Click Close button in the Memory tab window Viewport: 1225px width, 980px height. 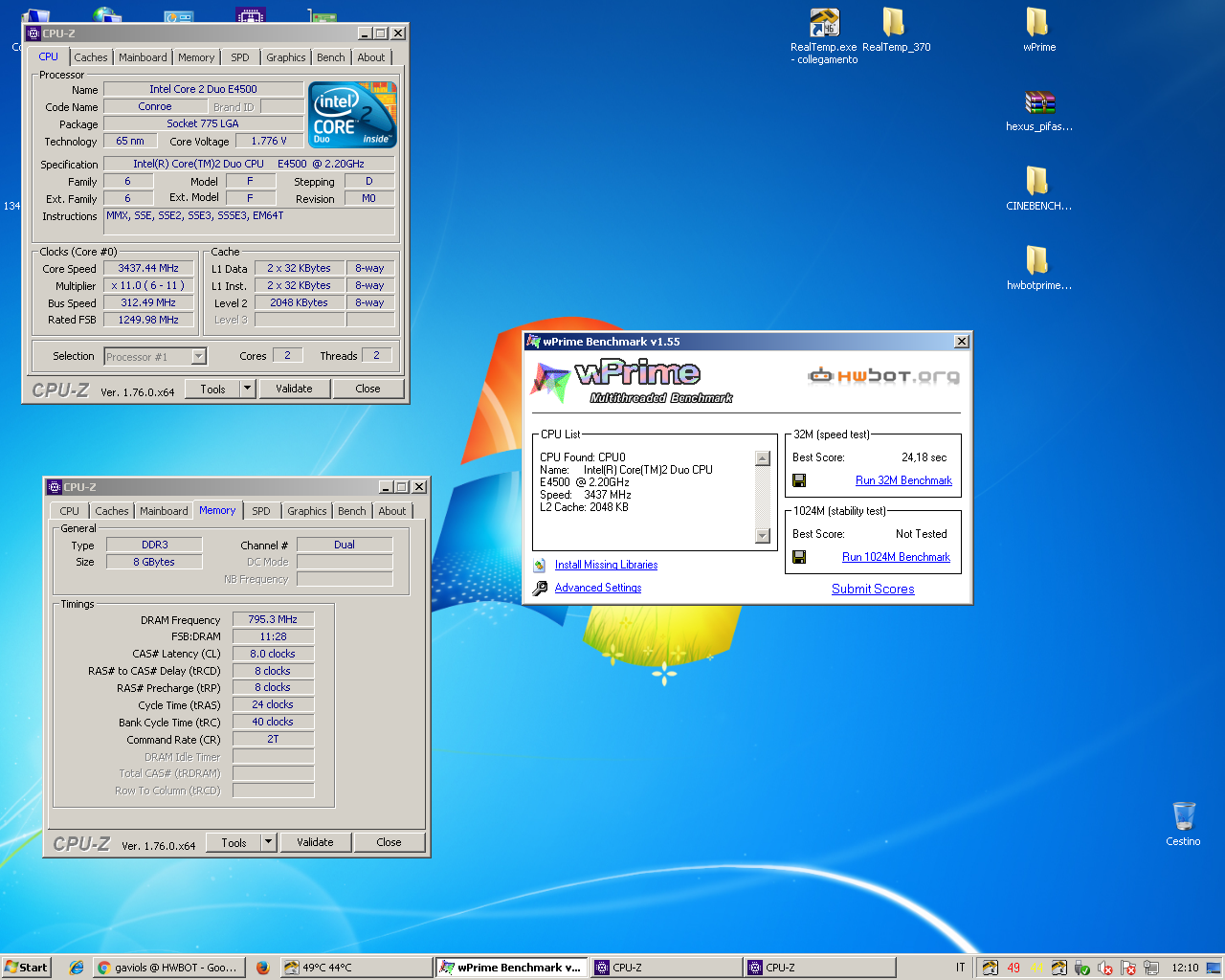[x=389, y=842]
